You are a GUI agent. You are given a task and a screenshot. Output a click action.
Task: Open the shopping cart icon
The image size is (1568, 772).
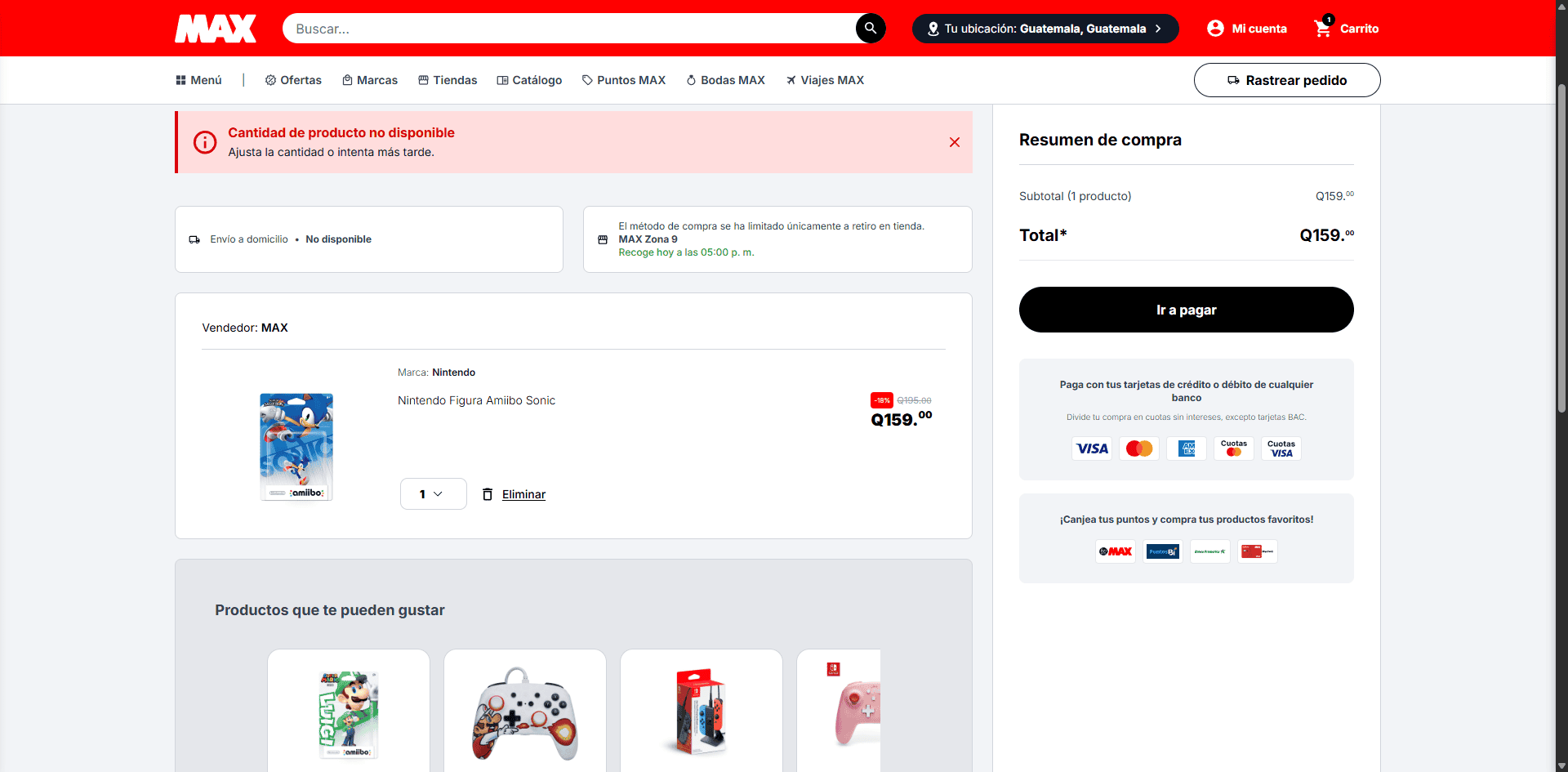(x=1322, y=29)
